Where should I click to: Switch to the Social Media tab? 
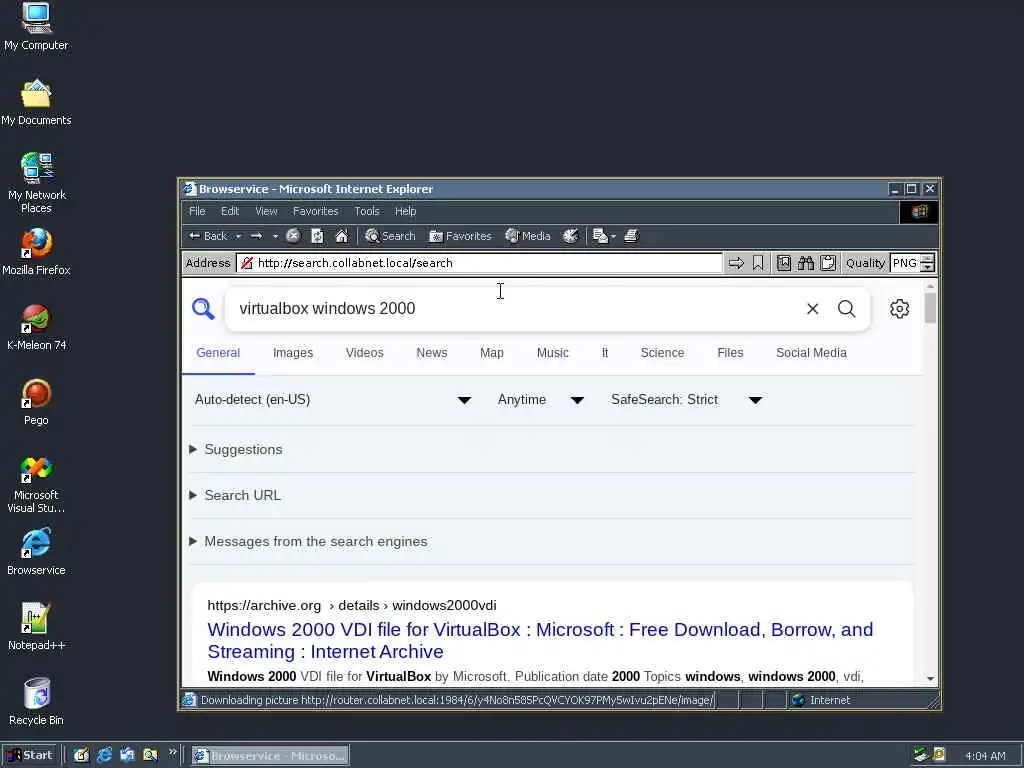coord(811,353)
